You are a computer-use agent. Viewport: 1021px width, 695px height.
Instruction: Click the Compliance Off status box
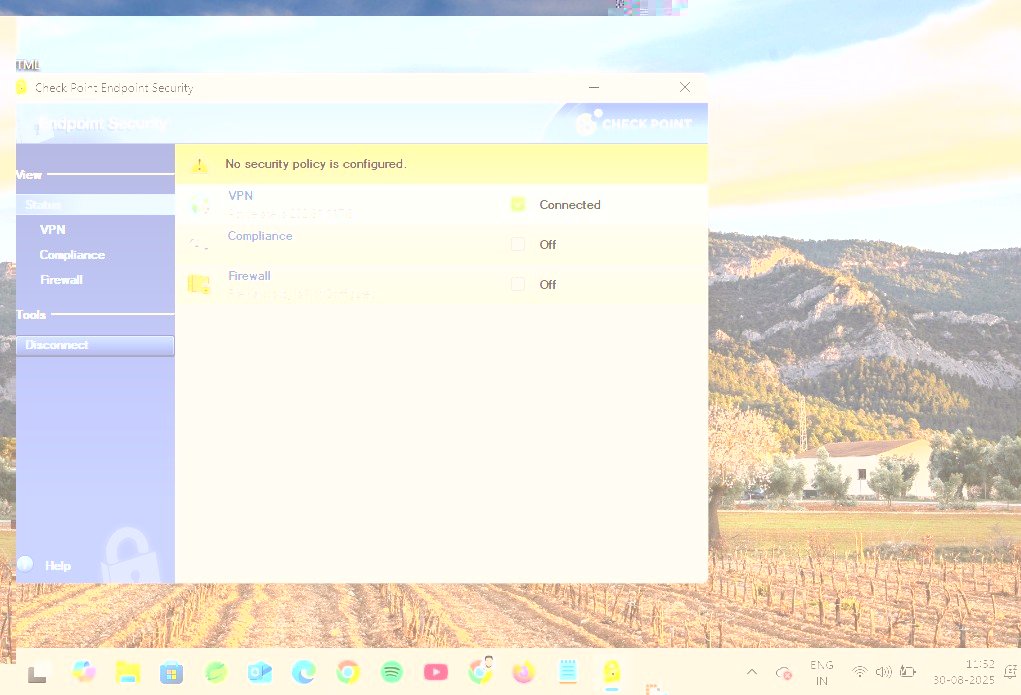click(518, 244)
